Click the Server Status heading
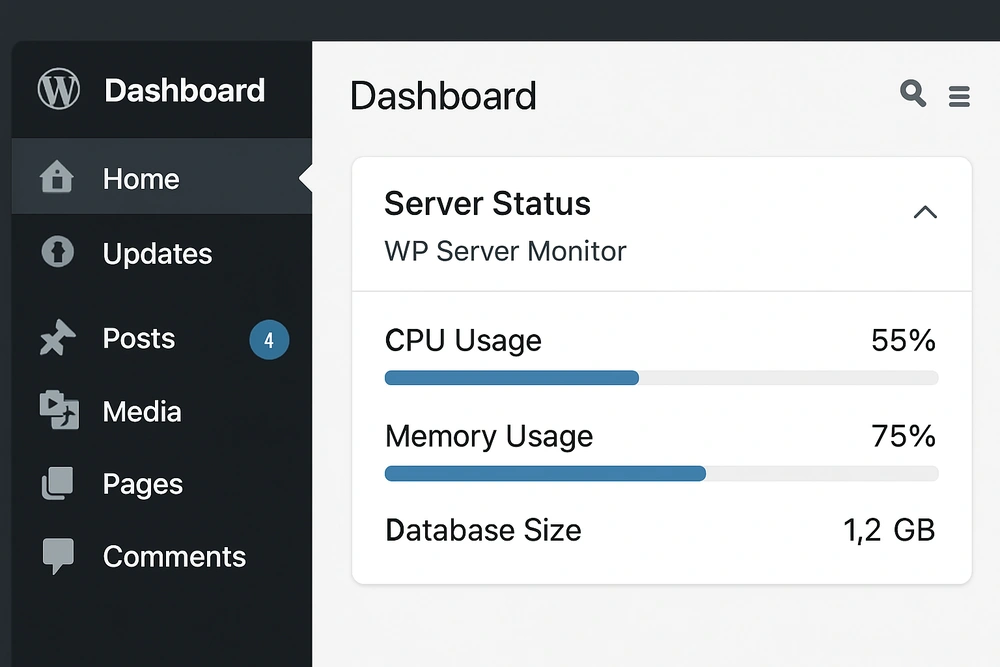The image size is (1000, 667). (x=487, y=204)
